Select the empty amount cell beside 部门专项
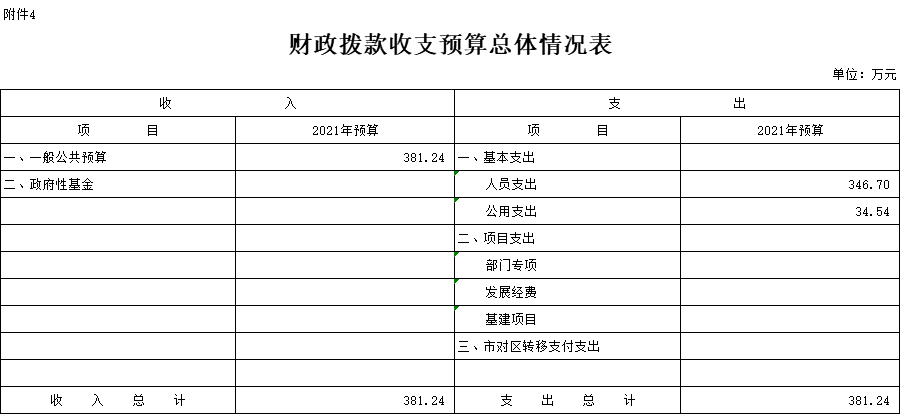This screenshot has height=414, width=901. (790, 266)
